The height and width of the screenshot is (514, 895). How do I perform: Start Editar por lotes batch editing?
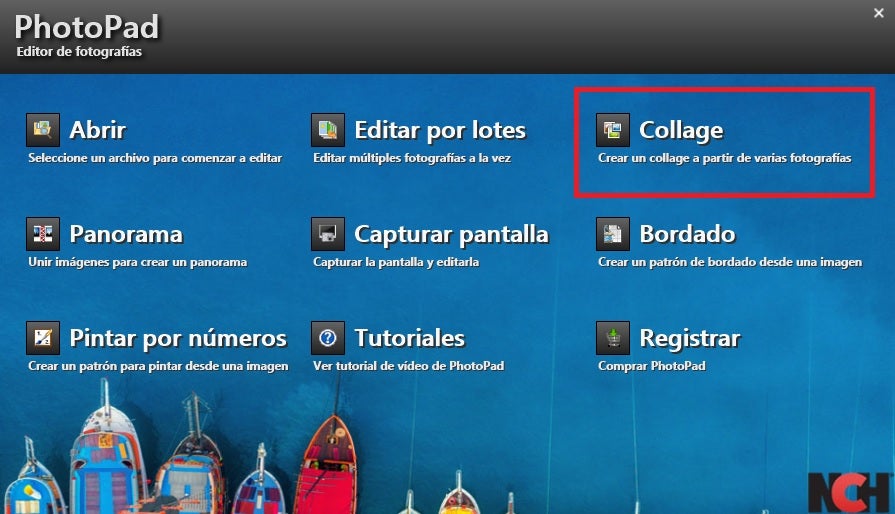pyautogui.click(x=440, y=131)
